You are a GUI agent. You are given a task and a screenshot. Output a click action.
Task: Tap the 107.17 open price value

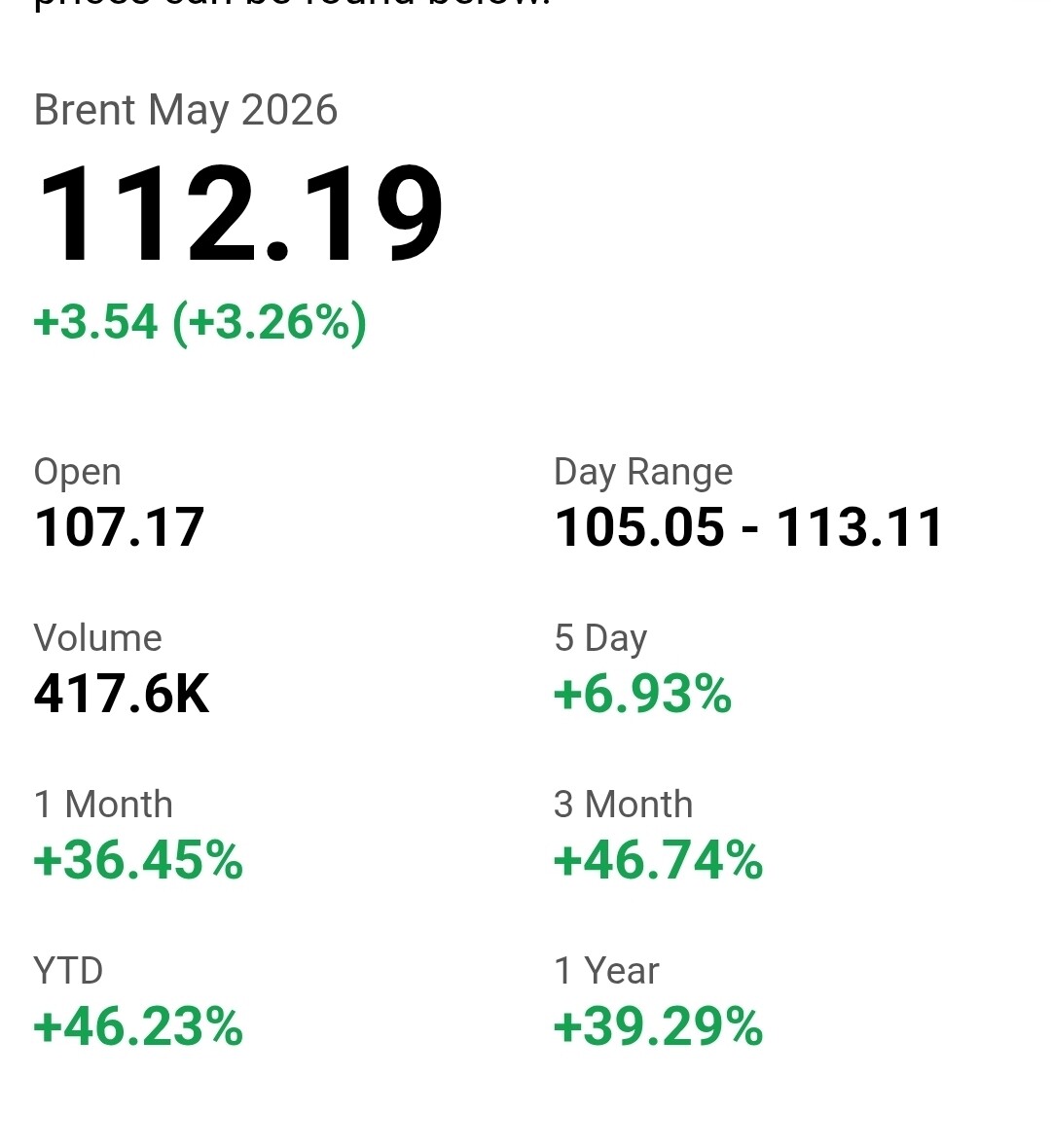pyautogui.click(x=119, y=527)
